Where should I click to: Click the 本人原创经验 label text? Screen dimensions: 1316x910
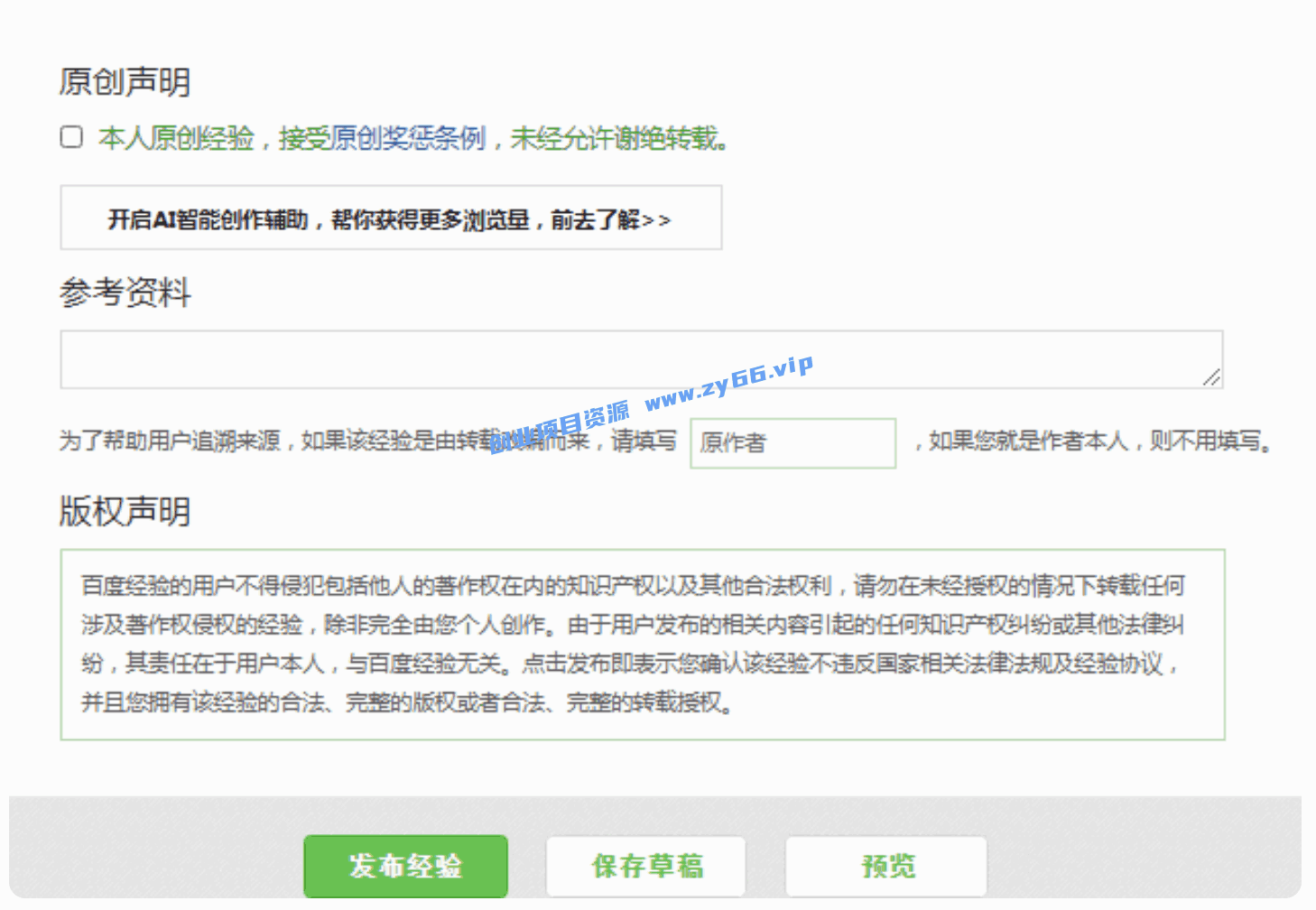click(176, 138)
